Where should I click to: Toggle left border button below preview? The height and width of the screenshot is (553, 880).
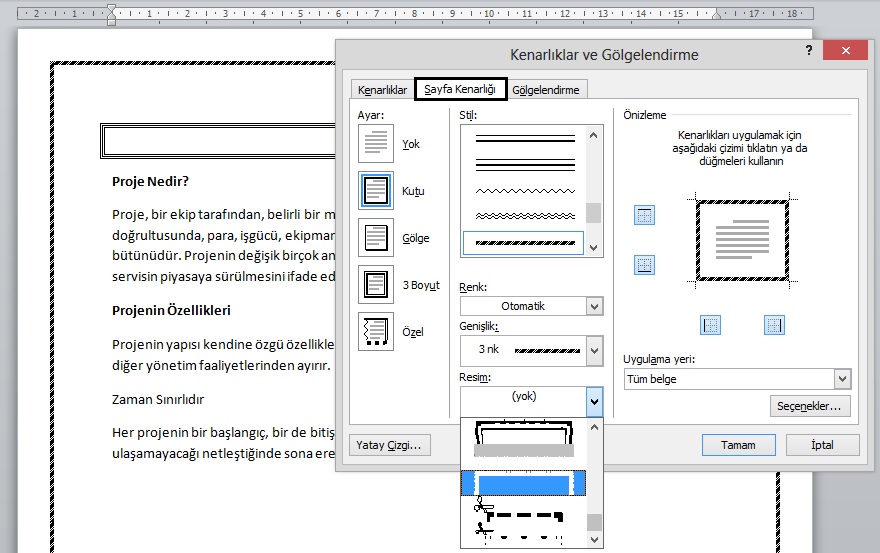point(711,324)
